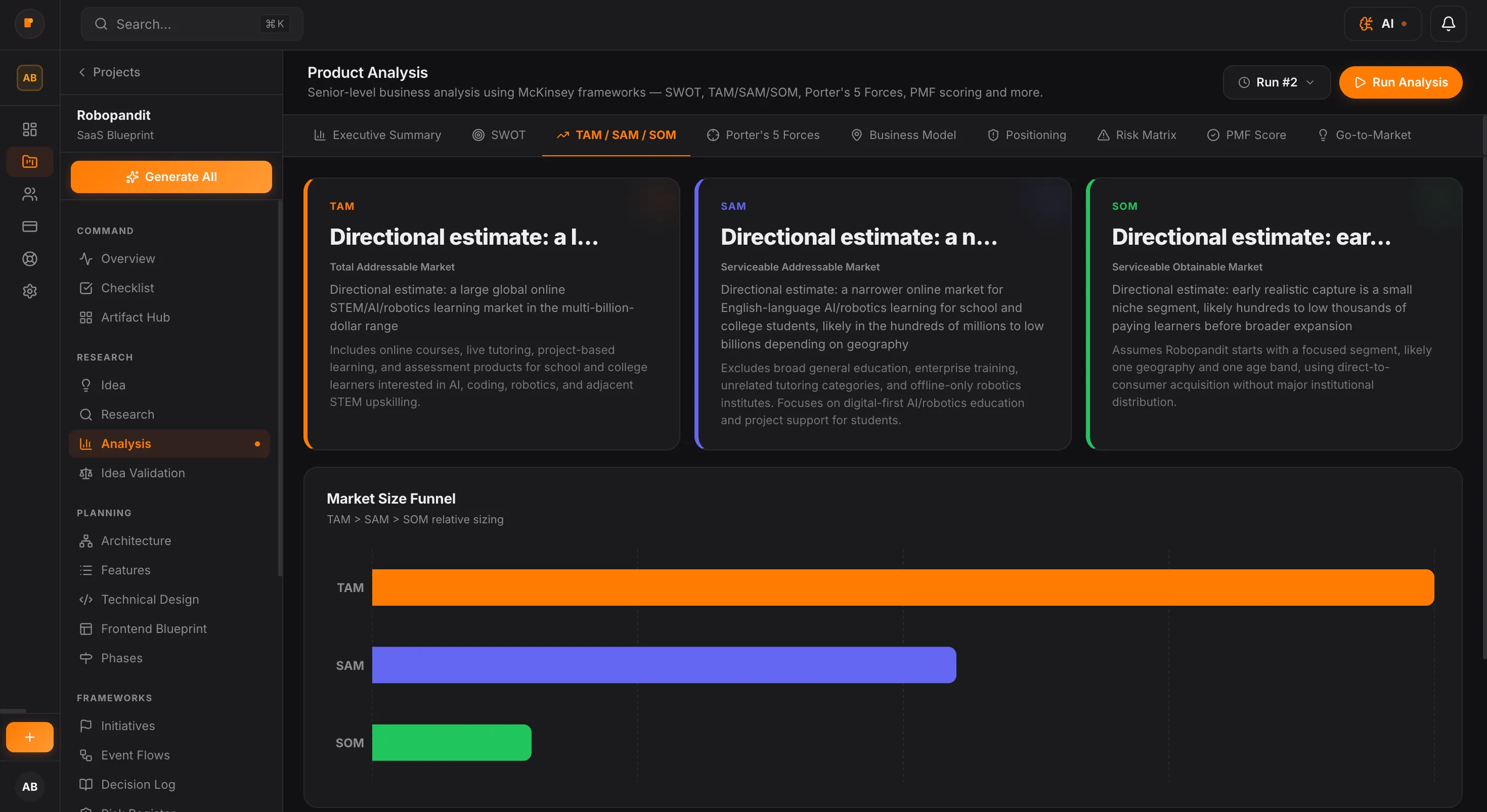
Task: Open the Business Model tab
Action: [903, 135]
